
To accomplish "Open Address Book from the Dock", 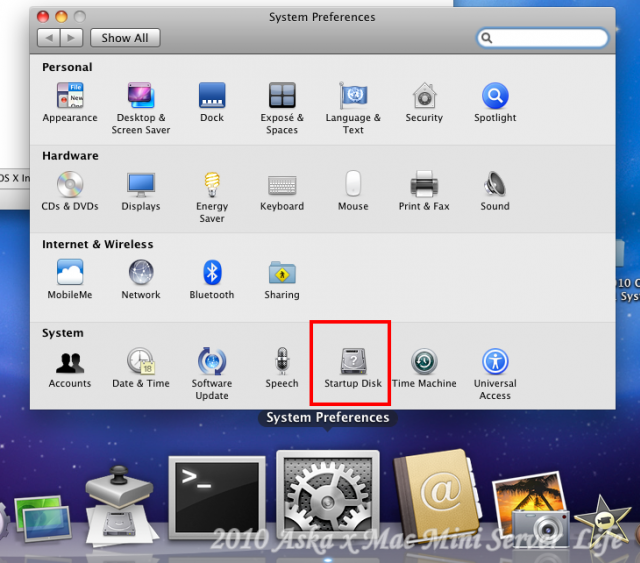I will (x=438, y=495).
